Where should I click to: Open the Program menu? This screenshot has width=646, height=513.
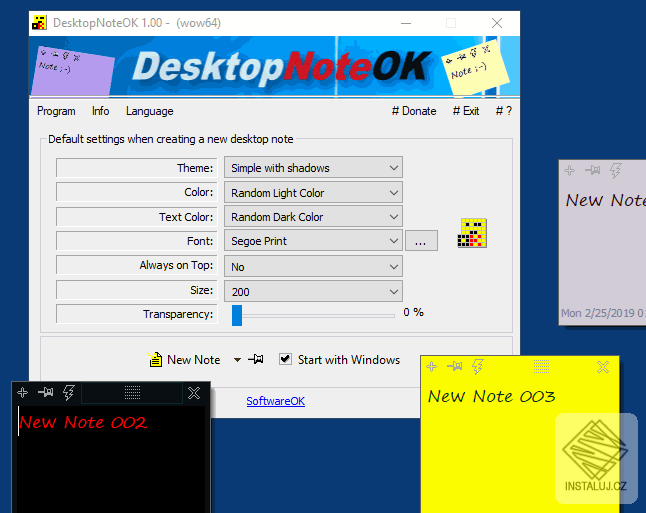click(x=56, y=111)
